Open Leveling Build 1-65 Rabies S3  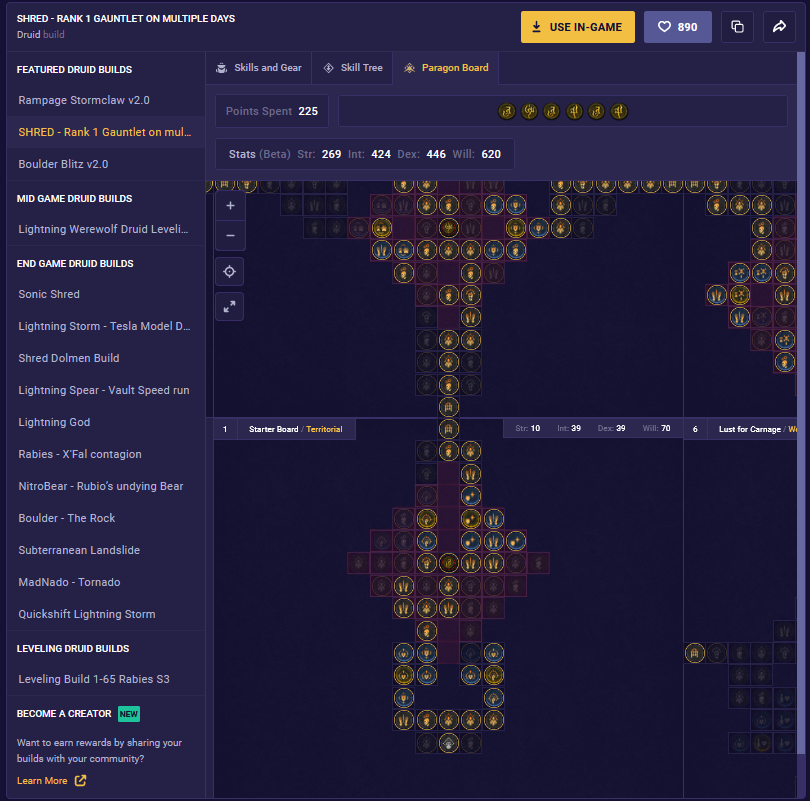(x=94, y=679)
